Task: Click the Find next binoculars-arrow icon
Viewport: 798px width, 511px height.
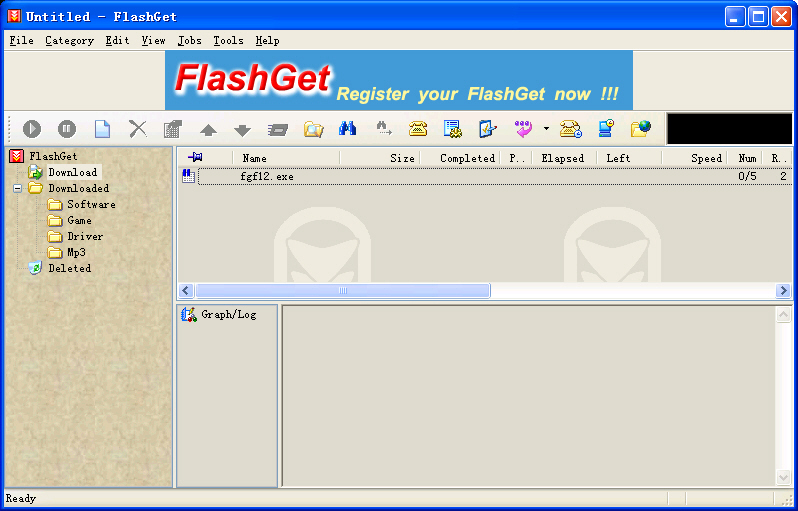Action: (384, 129)
